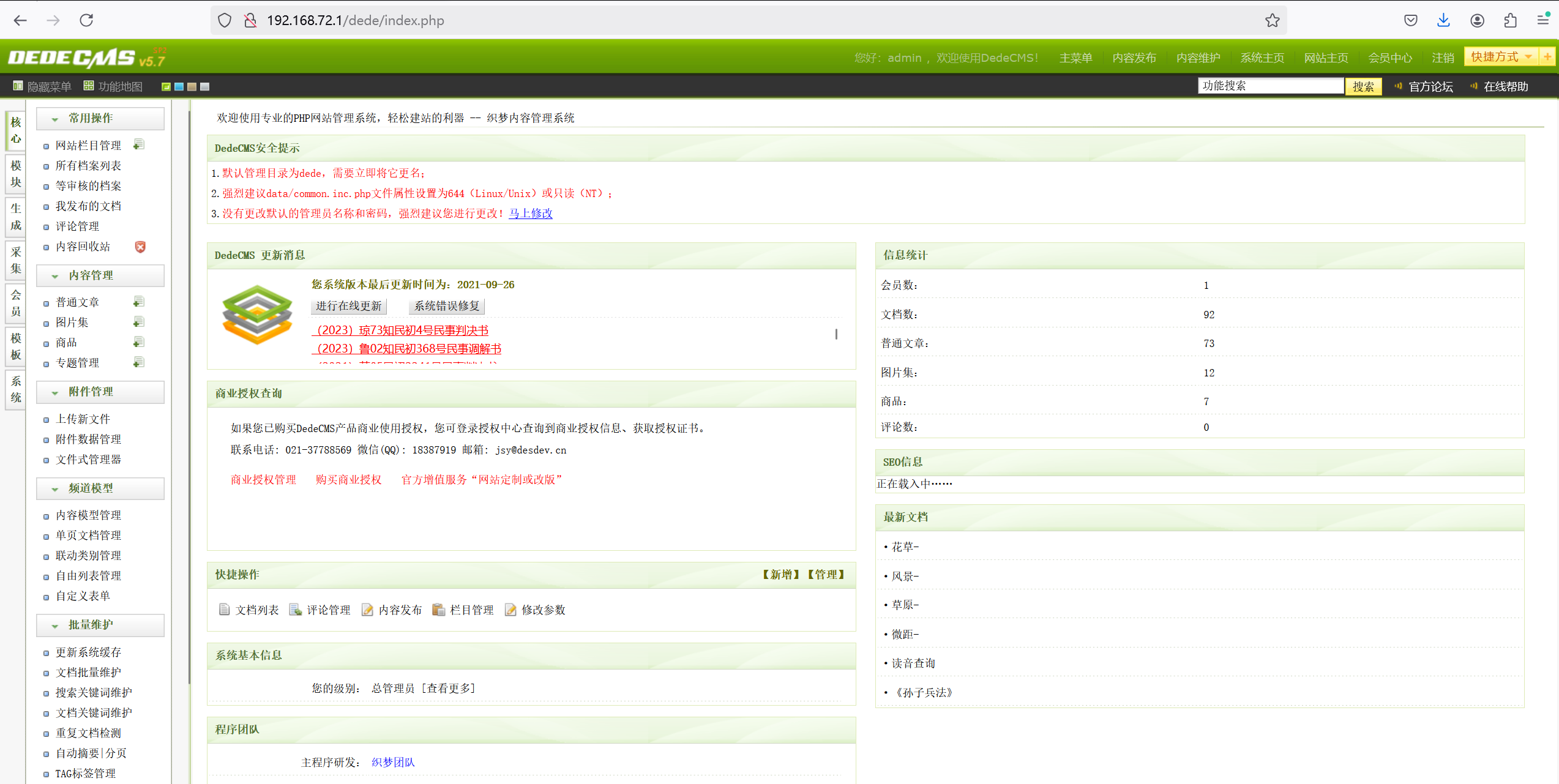
Task: Open 文件式管理器 in sidebar
Action: tap(88, 459)
